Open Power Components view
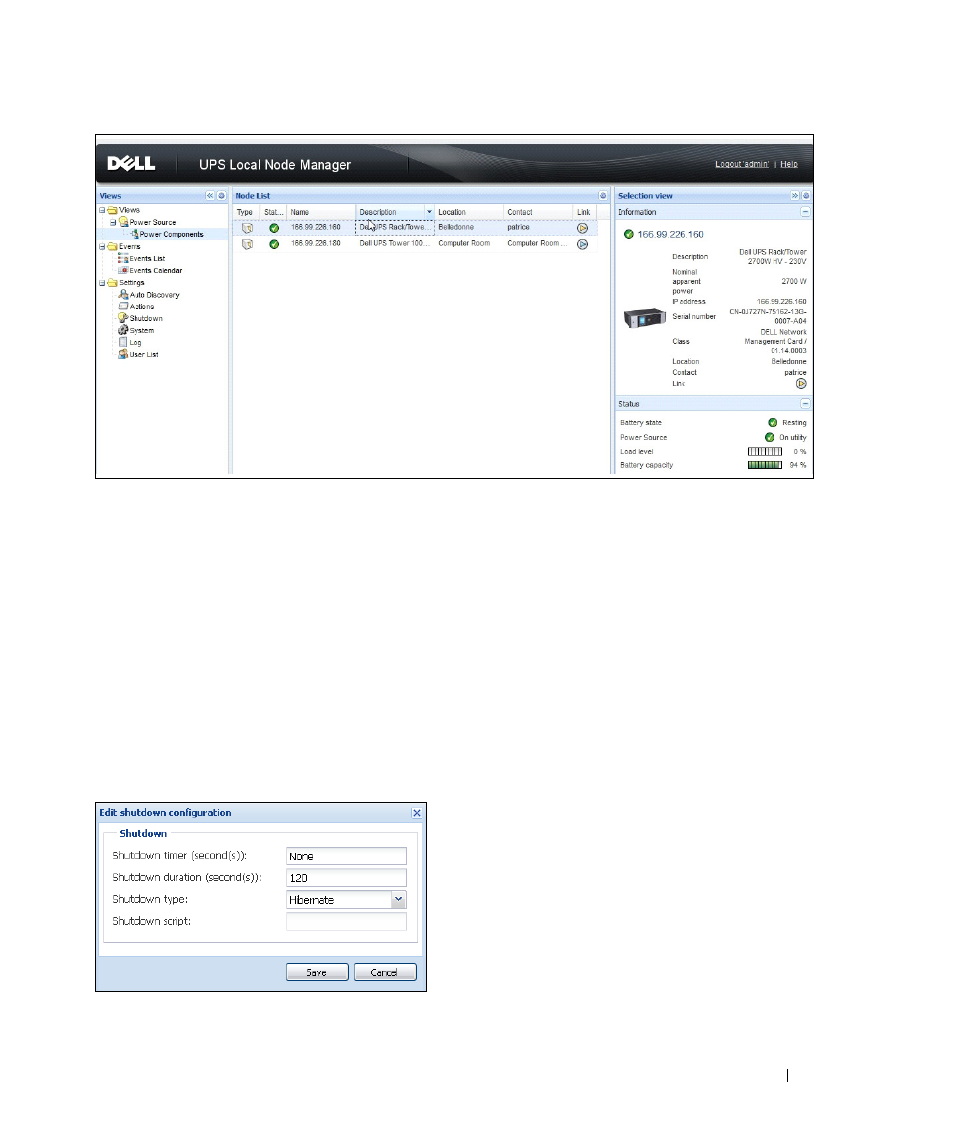This screenshot has height=1145, width=954. 171,234
